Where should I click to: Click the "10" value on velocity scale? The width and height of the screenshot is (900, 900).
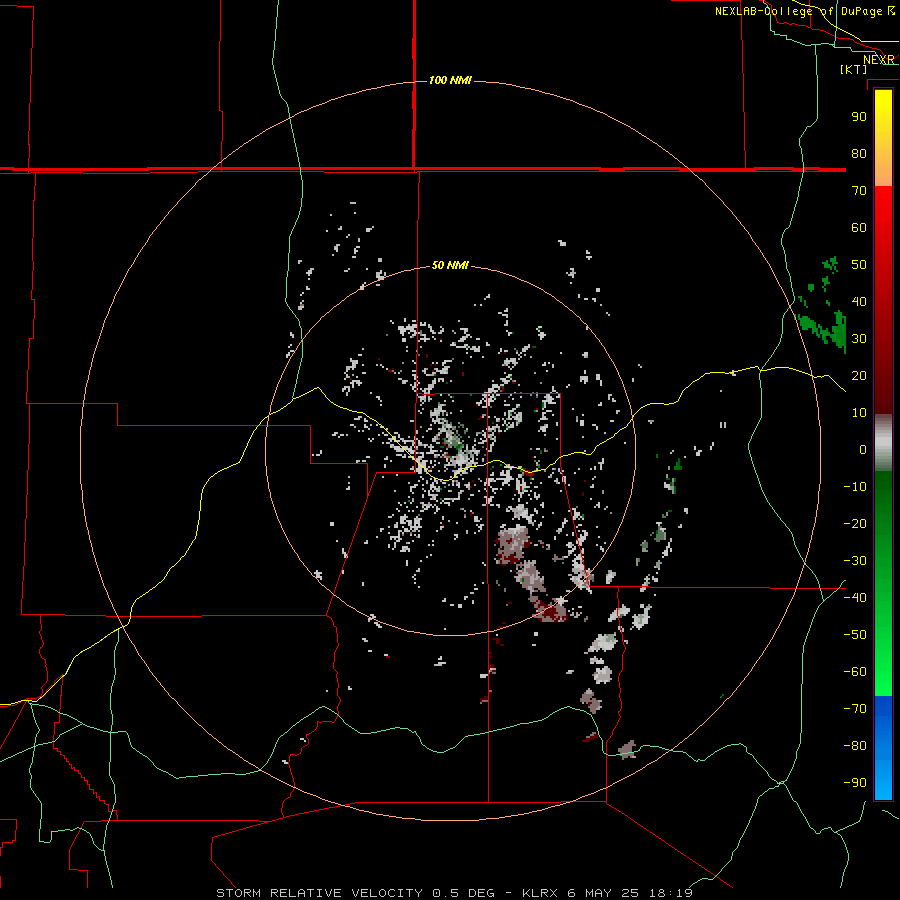click(859, 413)
